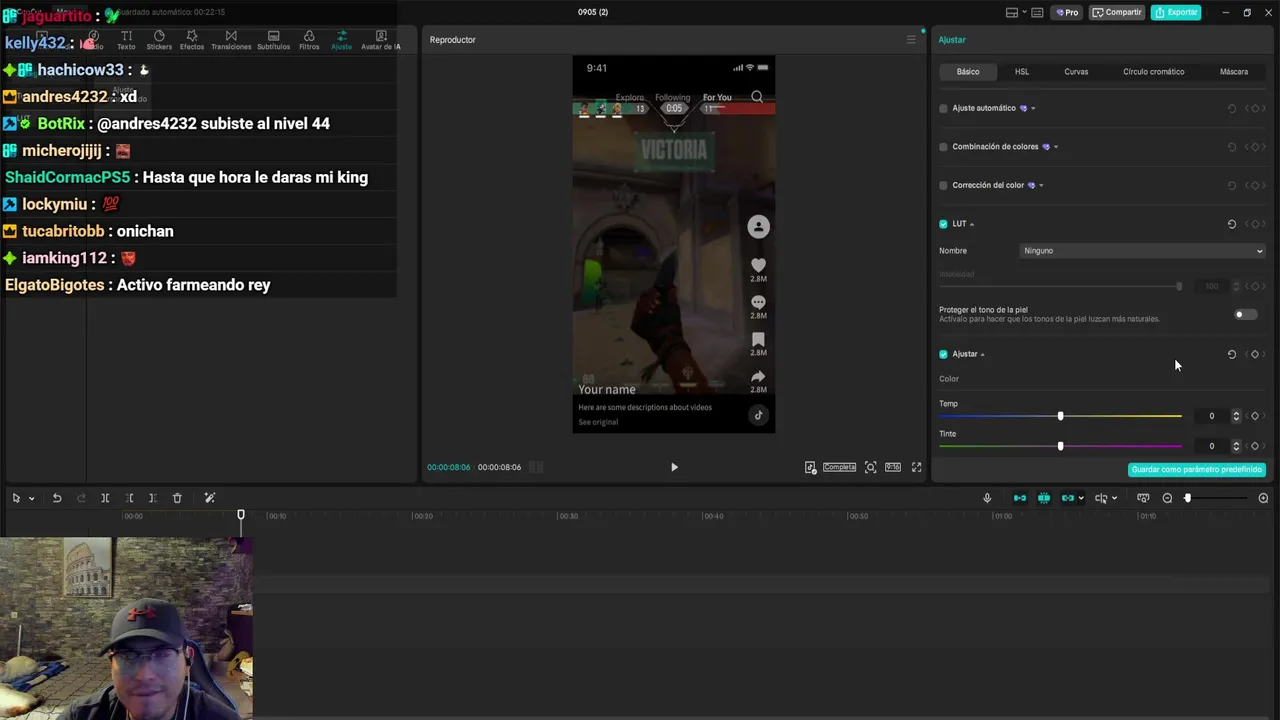The height and width of the screenshot is (720, 1280).
Task: Expand the Ajuste automático options arrow
Action: click(1033, 108)
